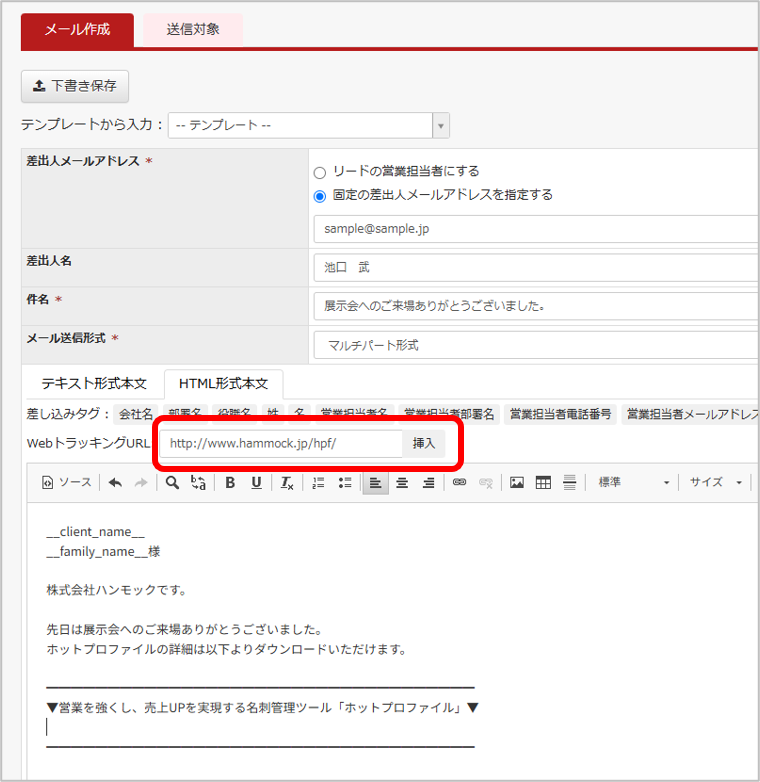Click the 差出人名 field containing 池口 武
760x782 pixels.
[x=536, y=268]
